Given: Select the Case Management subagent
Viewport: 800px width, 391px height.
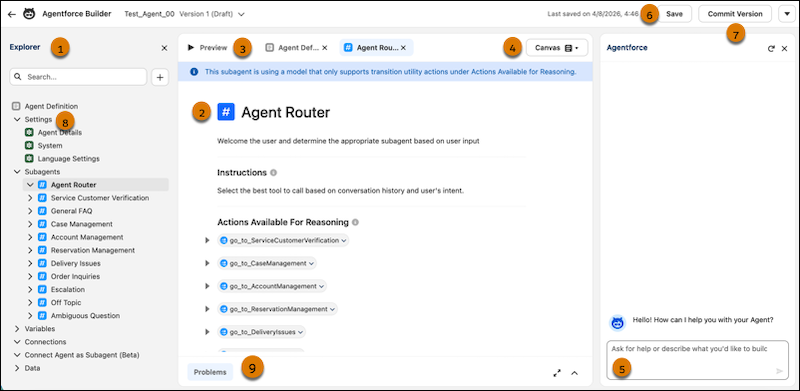Looking at the screenshot, I should [82, 224].
